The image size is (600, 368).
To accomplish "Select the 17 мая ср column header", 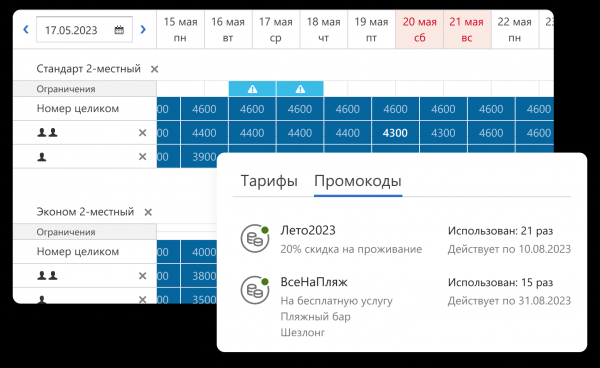I will [276, 29].
